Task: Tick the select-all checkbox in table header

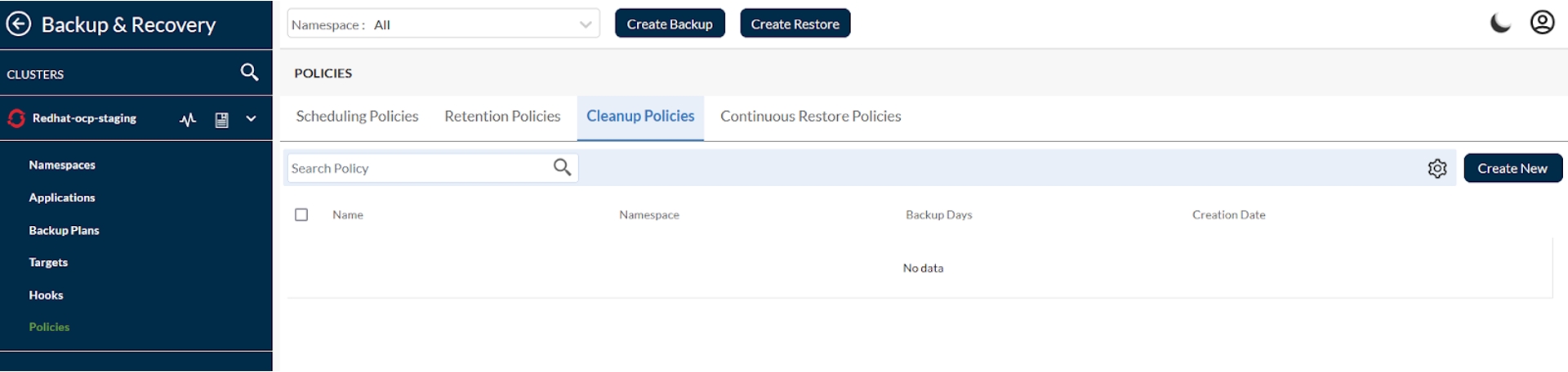Action: (301, 215)
